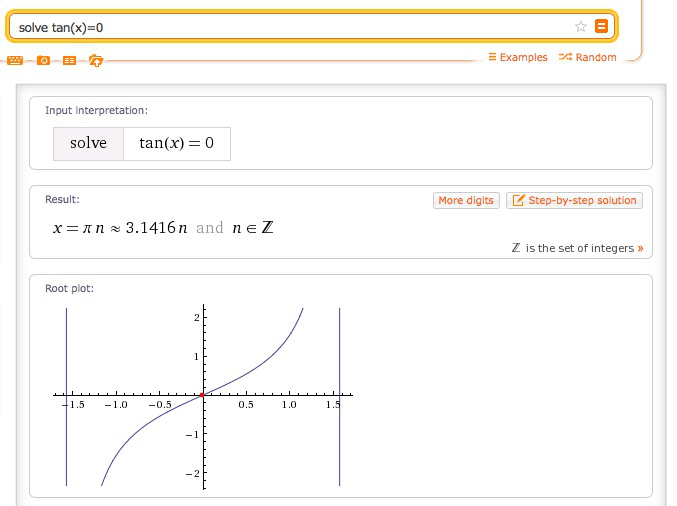Click the image input camera icon
The width and height of the screenshot is (677, 506).
click(x=43, y=61)
